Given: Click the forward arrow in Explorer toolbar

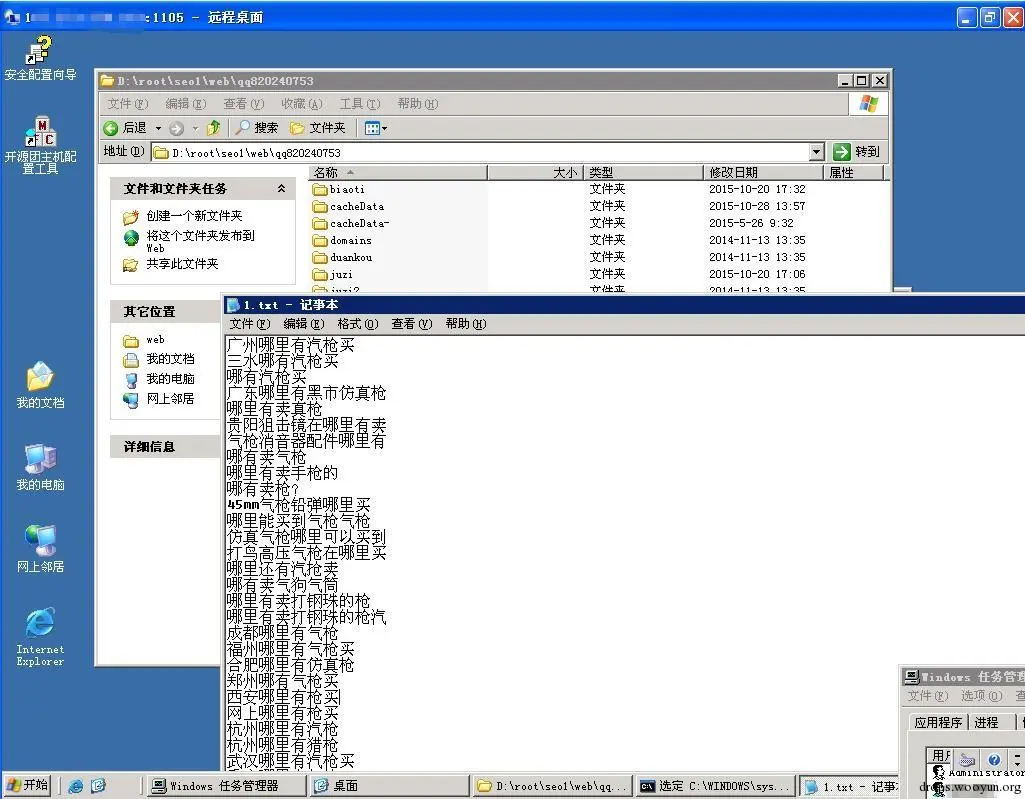Looking at the screenshot, I should (176, 128).
